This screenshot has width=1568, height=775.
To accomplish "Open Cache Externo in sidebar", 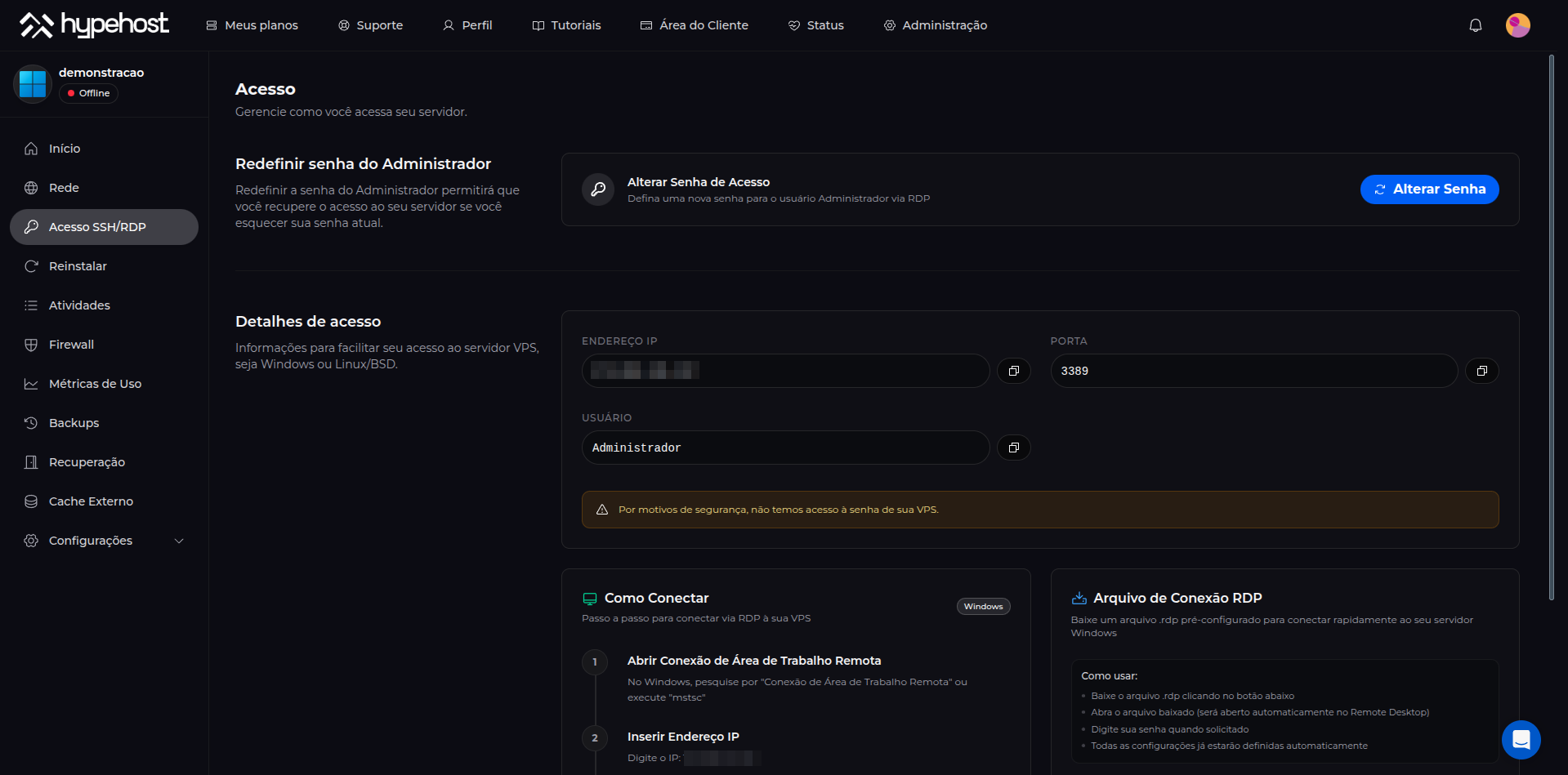I will (x=104, y=501).
